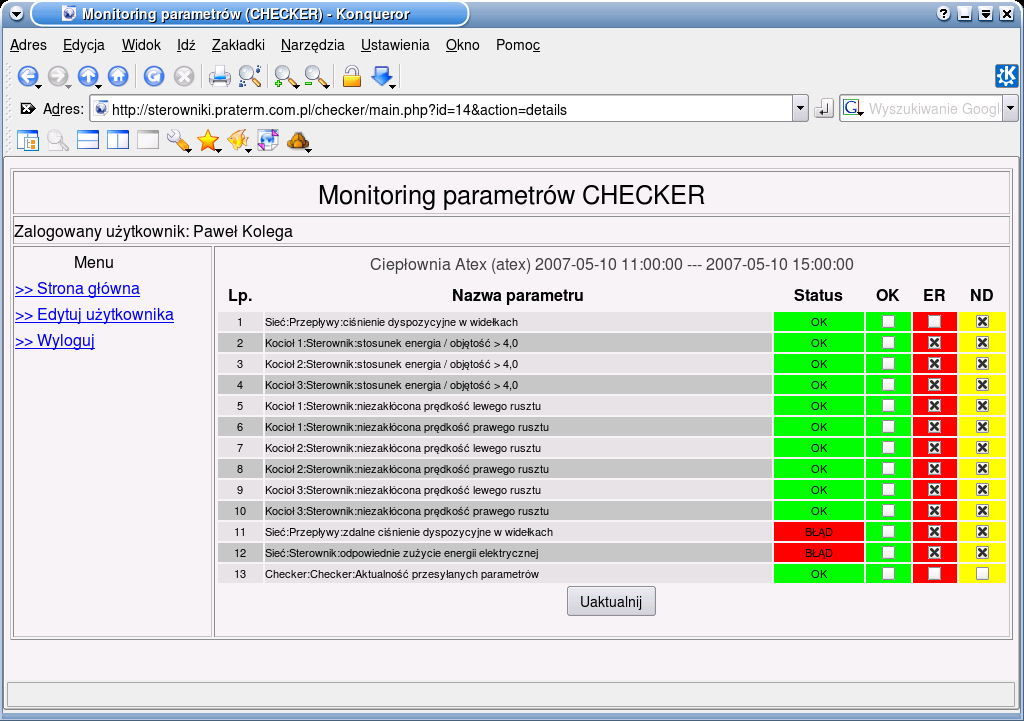Untick the ND checkbox in row 5
This screenshot has width=1024, height=721.
pos(982,406)
